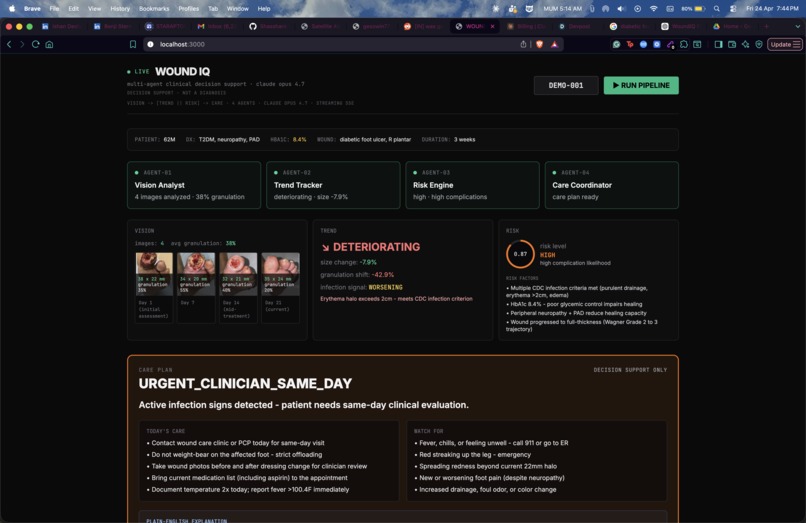Image resolution: width=806 pixels, height=523 pixels.
Task: Click the Wi-Fi icon in menu bar
Action: pyautogui.click(x=653, y=9)
